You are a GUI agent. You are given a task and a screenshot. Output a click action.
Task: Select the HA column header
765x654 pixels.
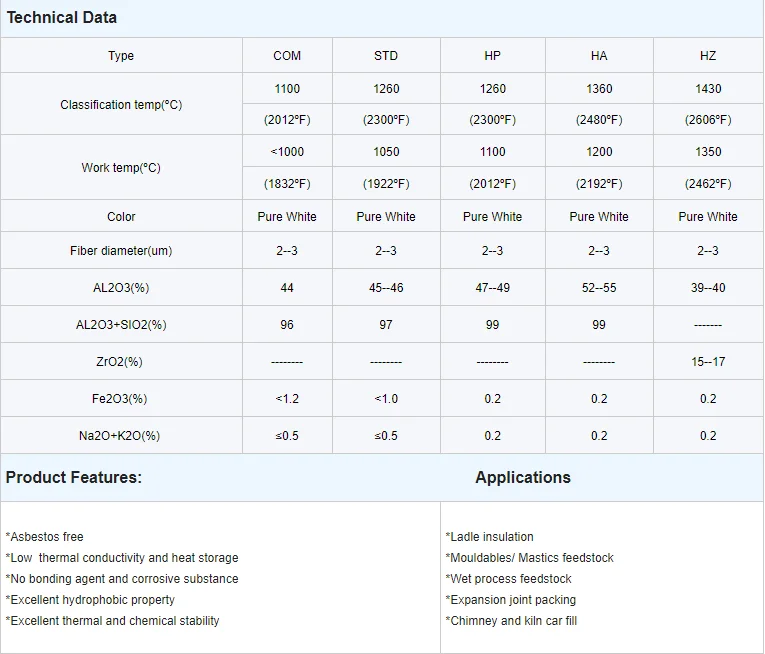(x=599, y=56)
